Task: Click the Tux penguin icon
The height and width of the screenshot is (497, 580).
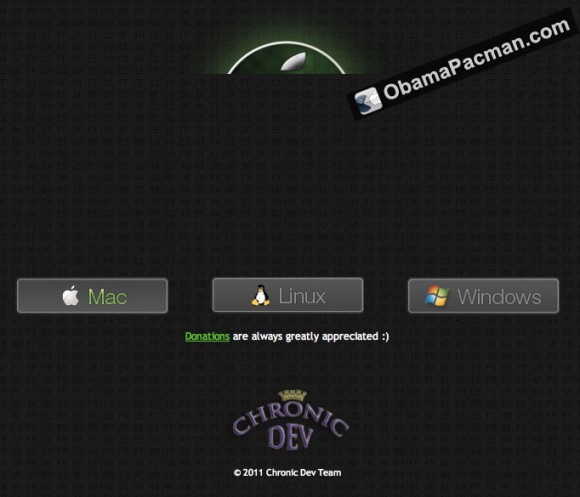Action: [x=261, y=295]
